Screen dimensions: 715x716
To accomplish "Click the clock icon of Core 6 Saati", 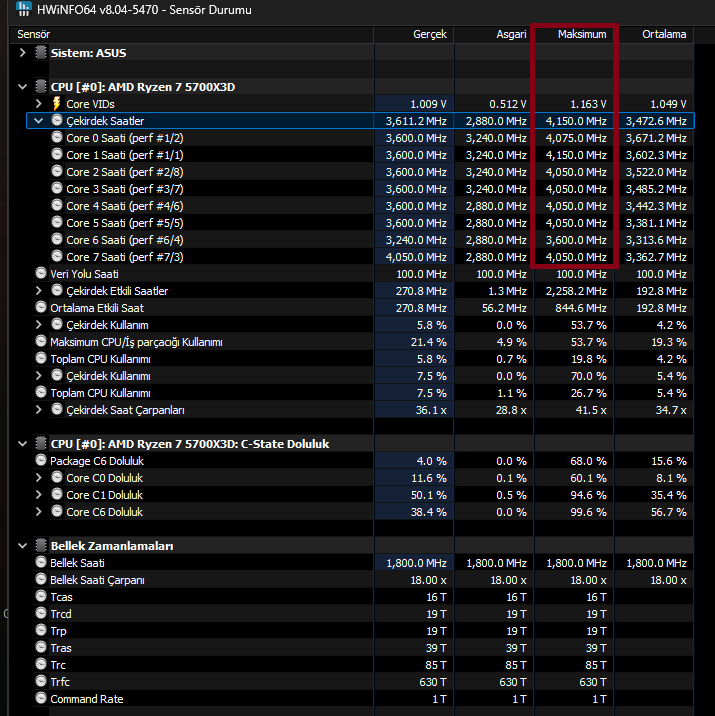I will (57, 239).
